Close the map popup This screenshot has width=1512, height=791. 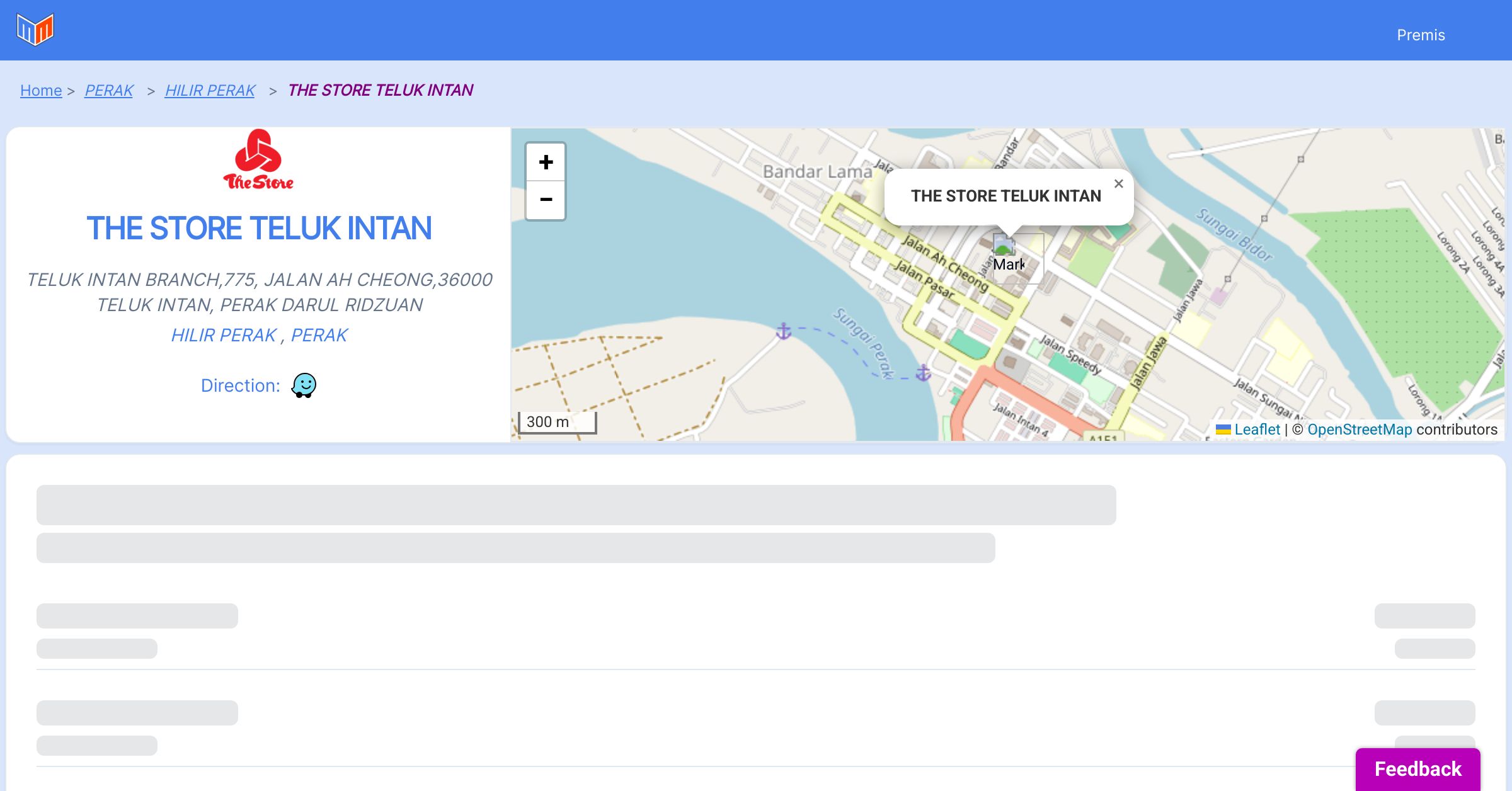[1118, 184]
